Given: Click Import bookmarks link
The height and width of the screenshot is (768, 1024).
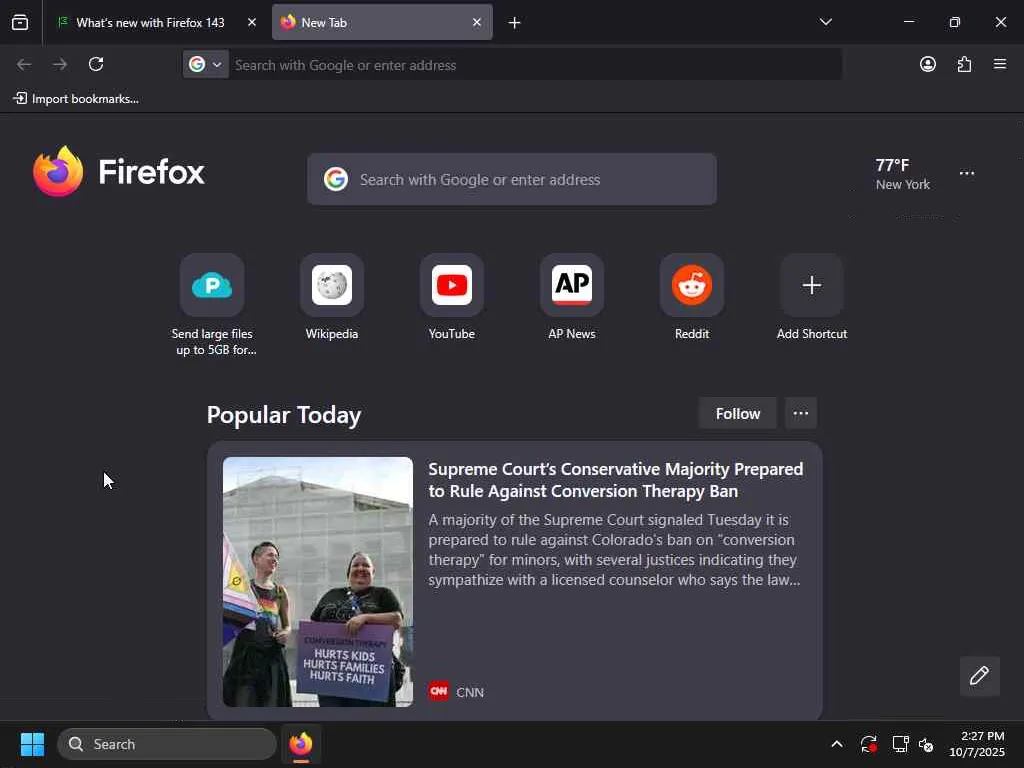Looking at the screenshot, I should tap(76, 99).
